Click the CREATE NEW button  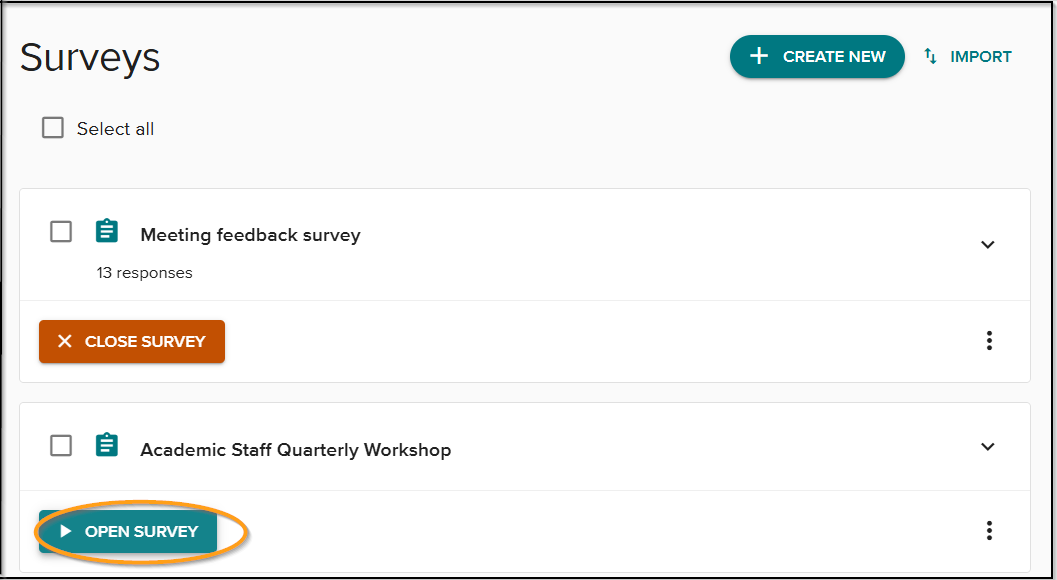(817, 56)
